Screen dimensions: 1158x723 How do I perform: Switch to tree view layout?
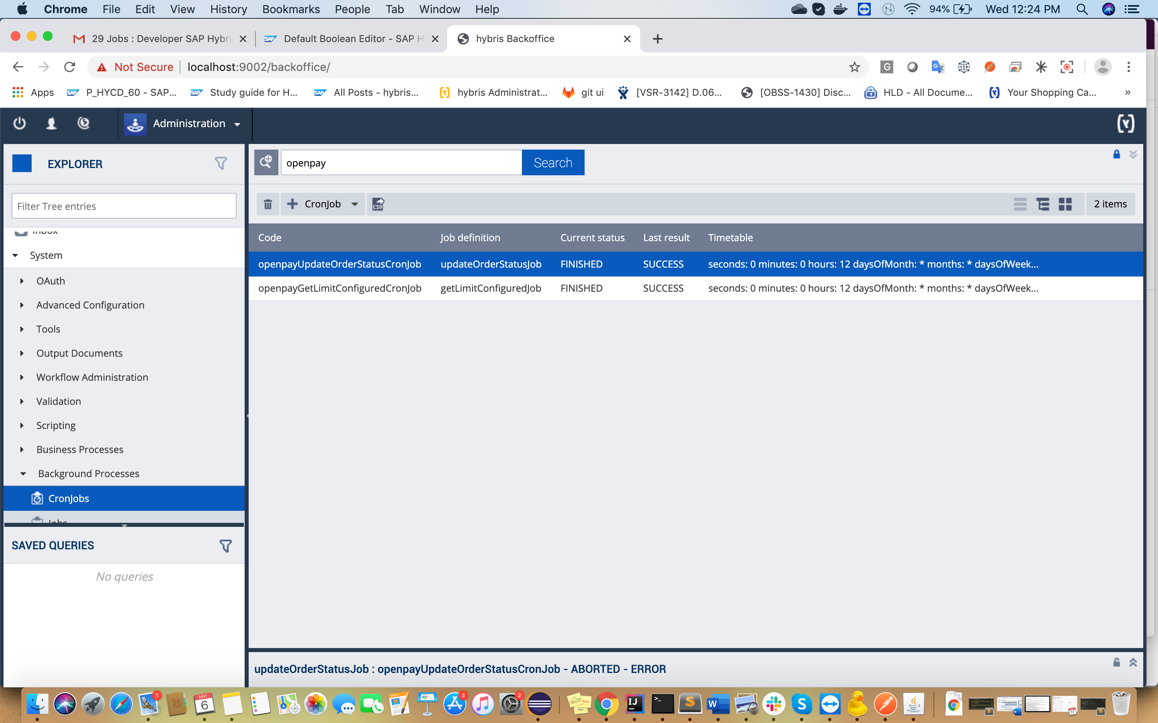click(x=1043, y=204)
